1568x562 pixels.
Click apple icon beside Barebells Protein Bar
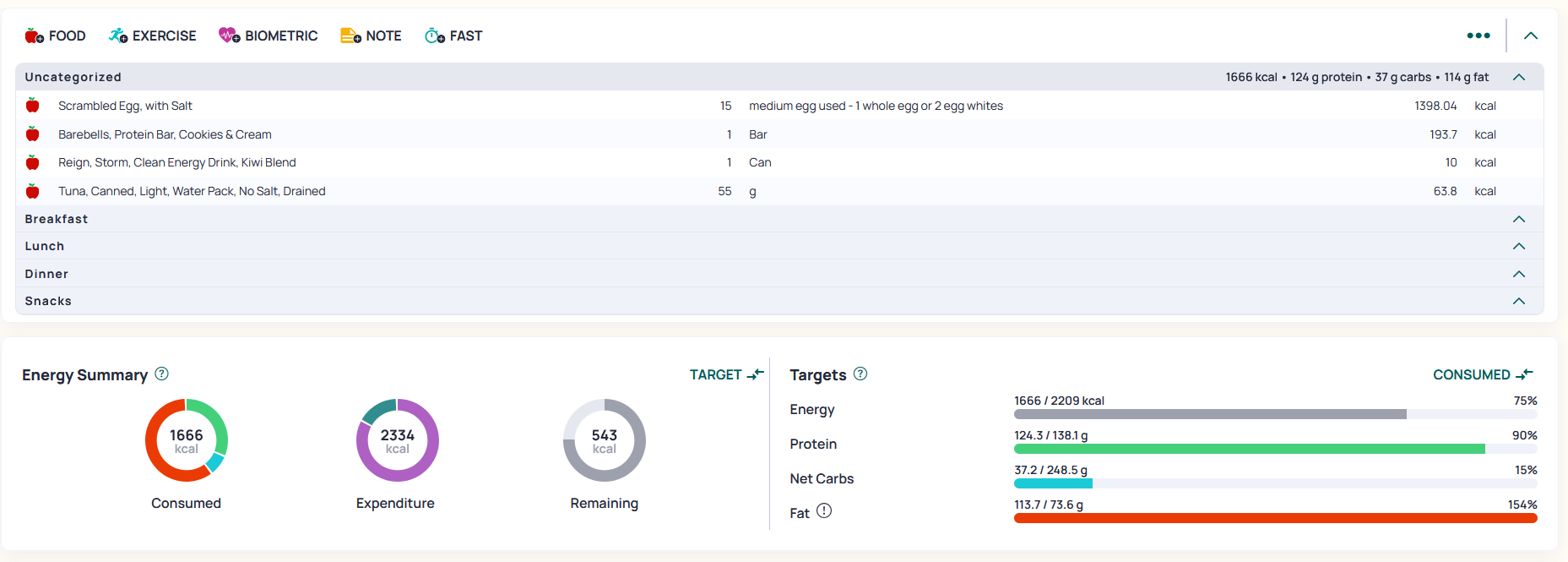[33, 134]
